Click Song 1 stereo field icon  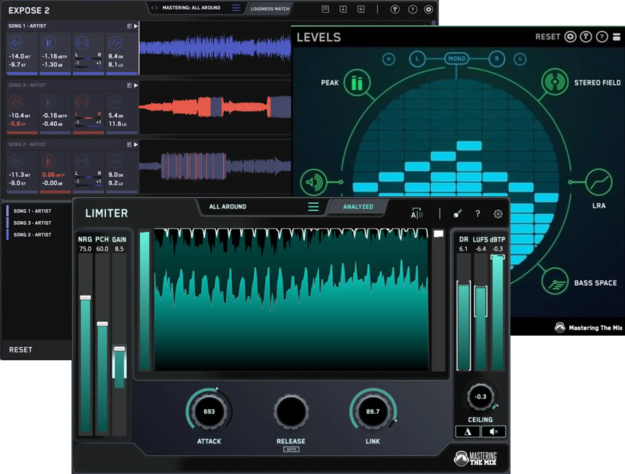tap(82, 43)
